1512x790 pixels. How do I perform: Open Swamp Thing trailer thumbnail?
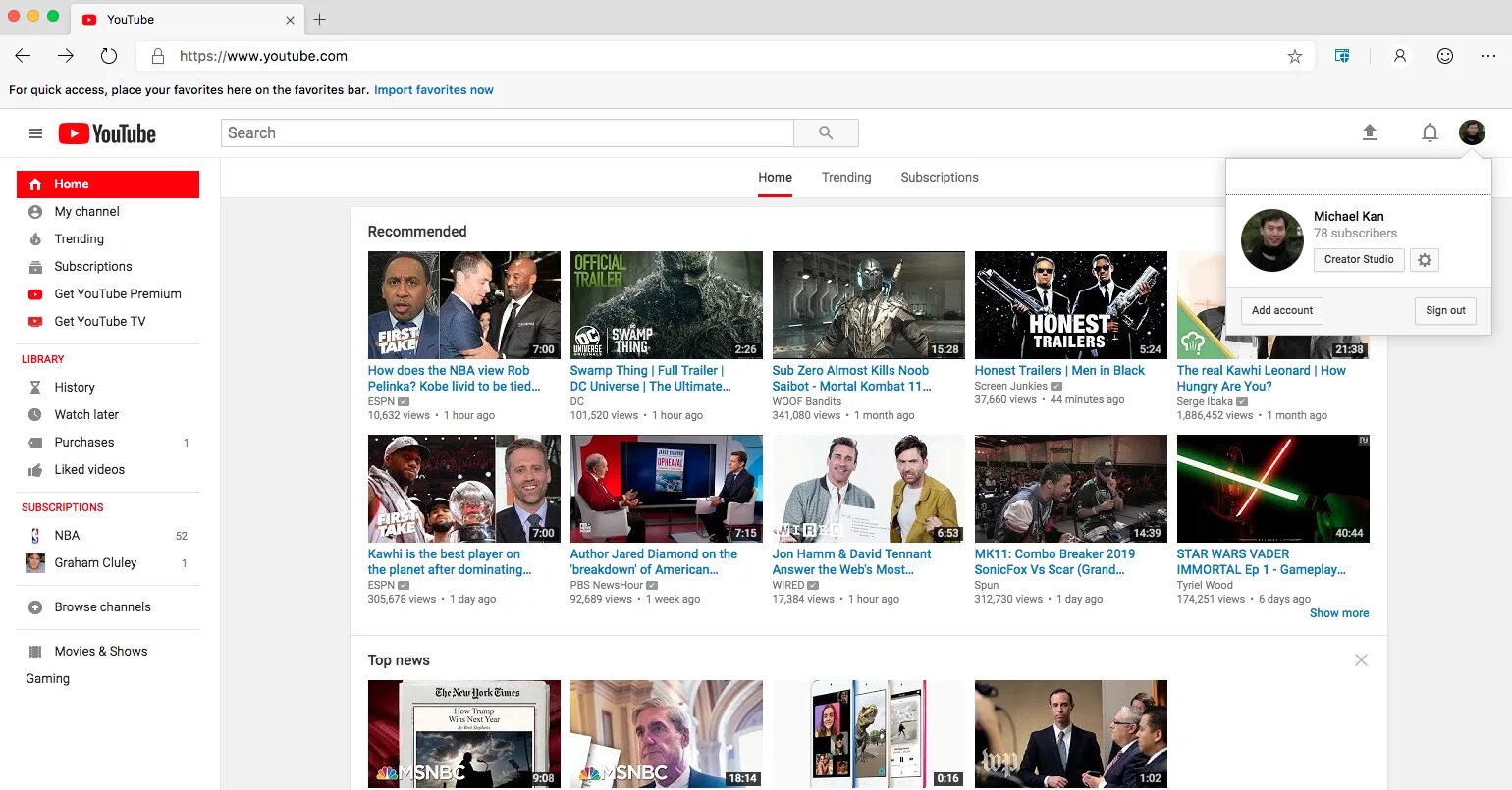[x=667, y=305]
